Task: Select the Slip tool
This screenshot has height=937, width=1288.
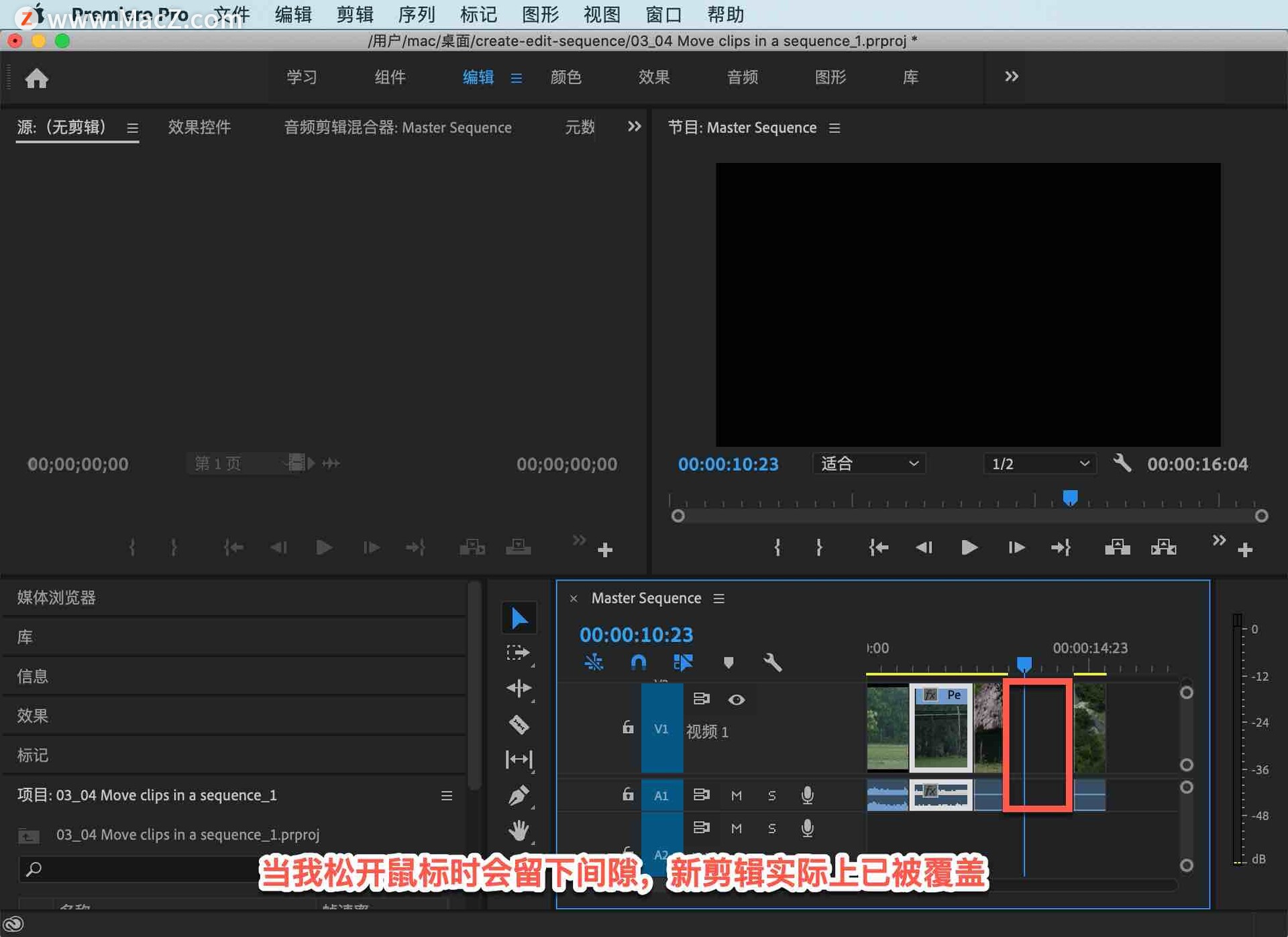Action: click(x=519, y=759)
